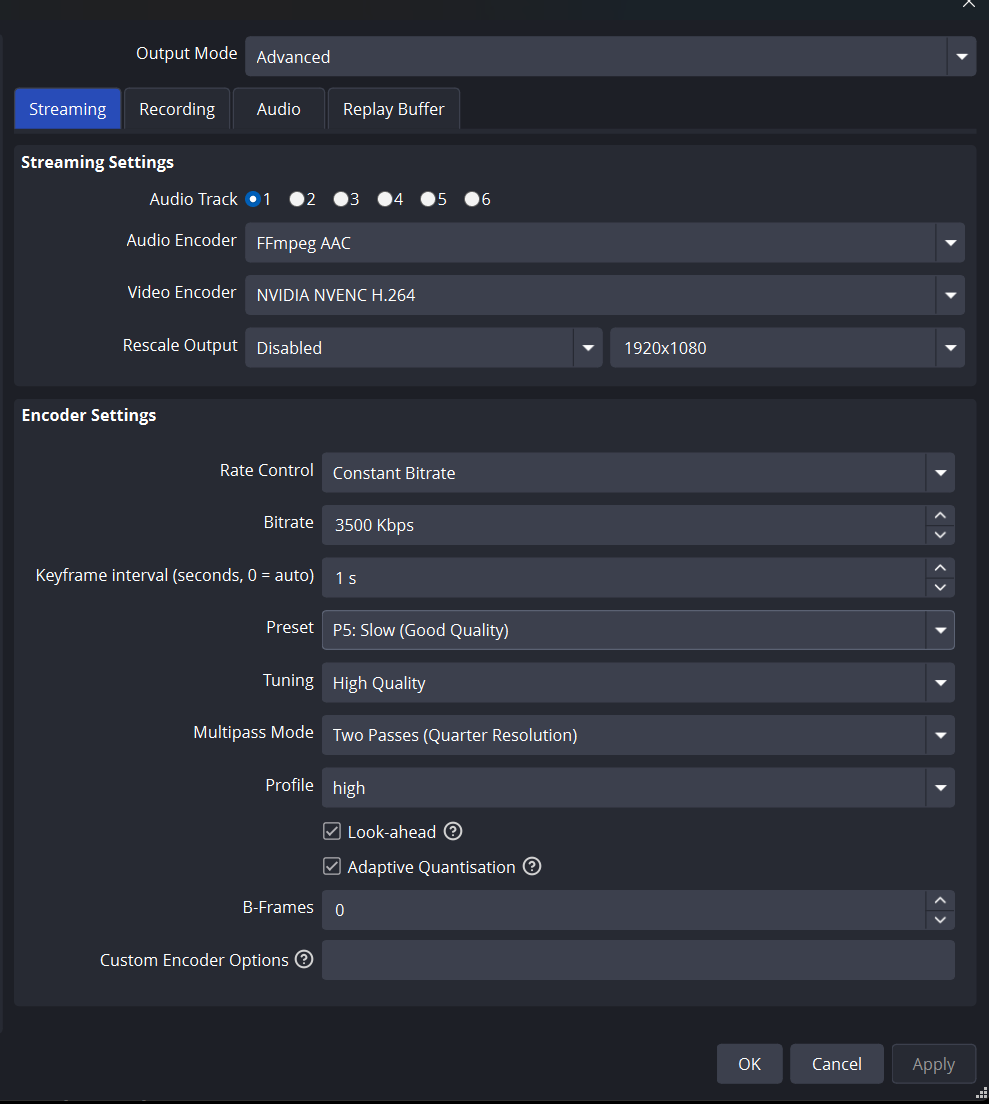Open Multipass Mode dropdown
The height and width of the screenshot is (1104, 989).
pos(638,735)
